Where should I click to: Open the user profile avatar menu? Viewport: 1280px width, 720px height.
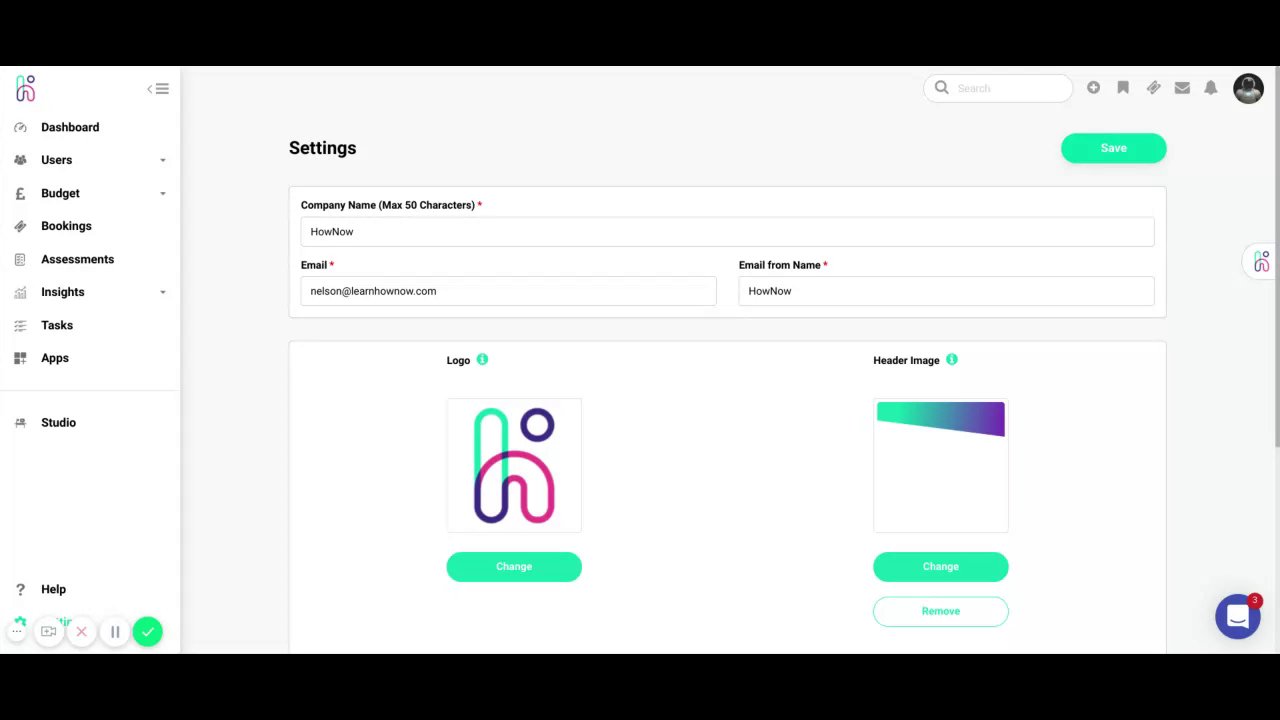click(1248, 88)
